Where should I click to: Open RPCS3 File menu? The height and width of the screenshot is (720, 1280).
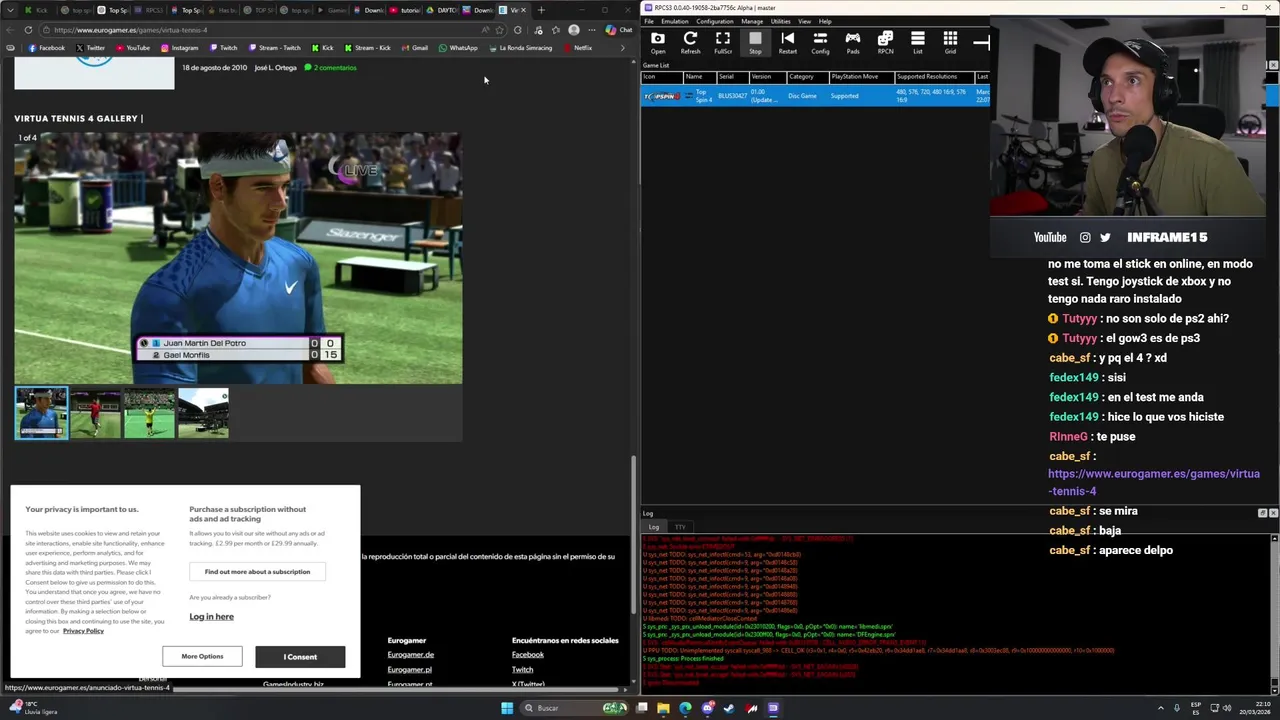pos(649,21)
